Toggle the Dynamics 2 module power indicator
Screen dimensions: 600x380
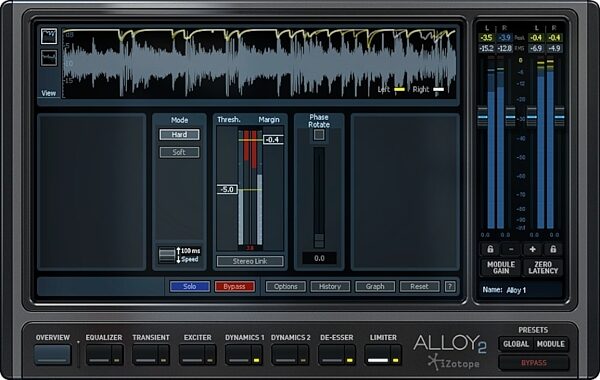pyautogui.click(x=303, y=360)
